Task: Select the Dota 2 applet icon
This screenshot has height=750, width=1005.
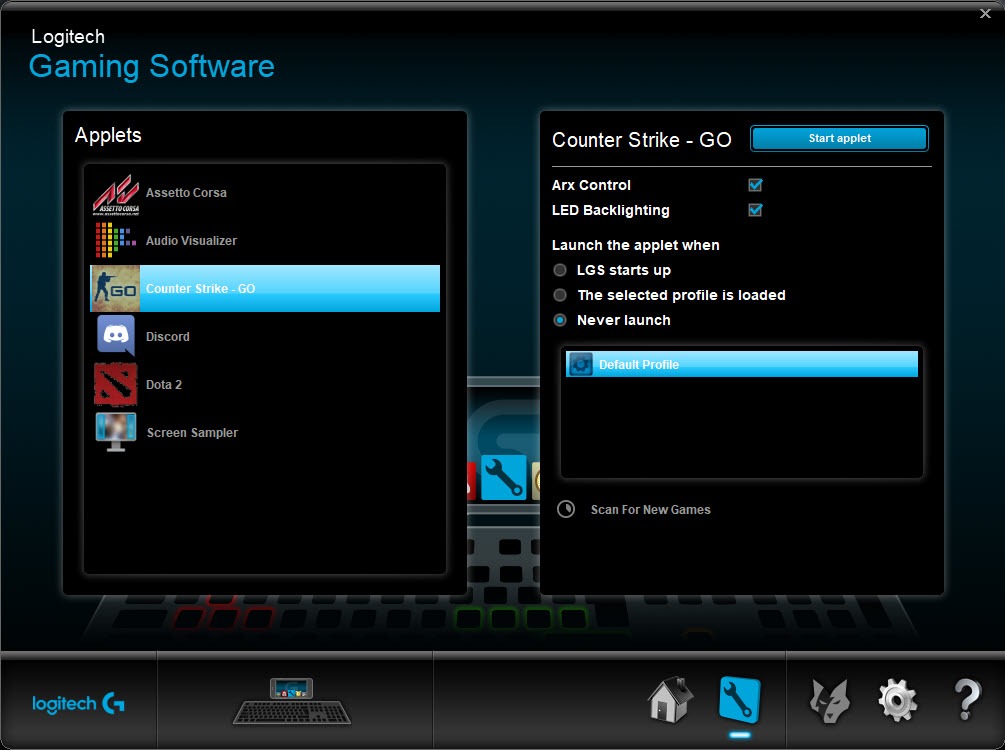Action: [115, 384]
